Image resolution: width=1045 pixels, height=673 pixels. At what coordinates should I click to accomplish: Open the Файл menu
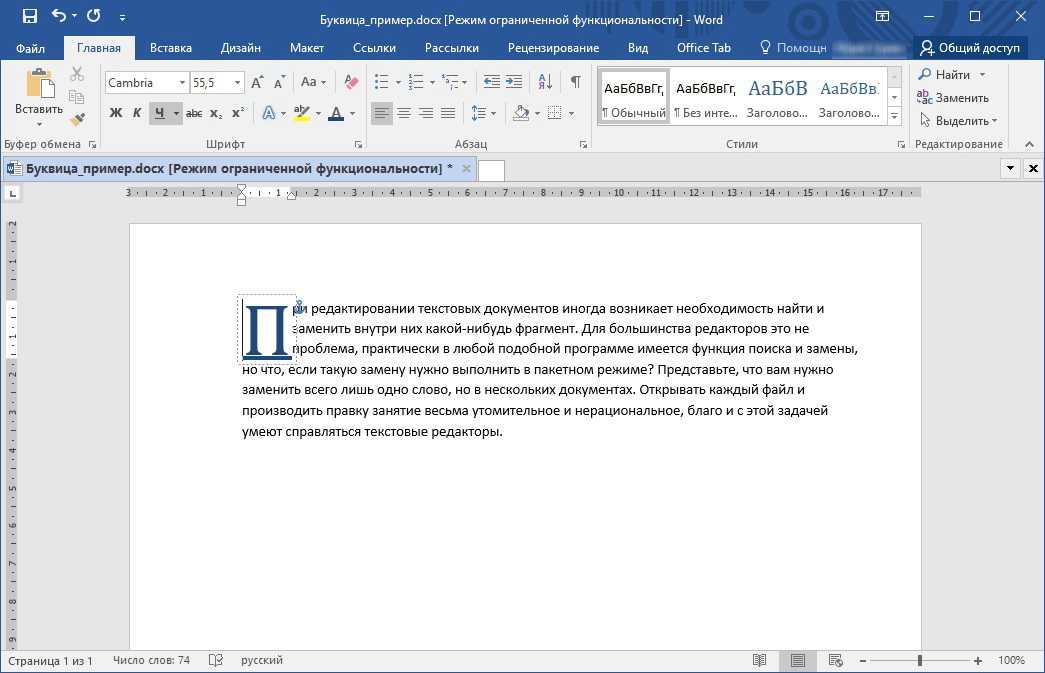pyautogui.click(x=30, y=48)
